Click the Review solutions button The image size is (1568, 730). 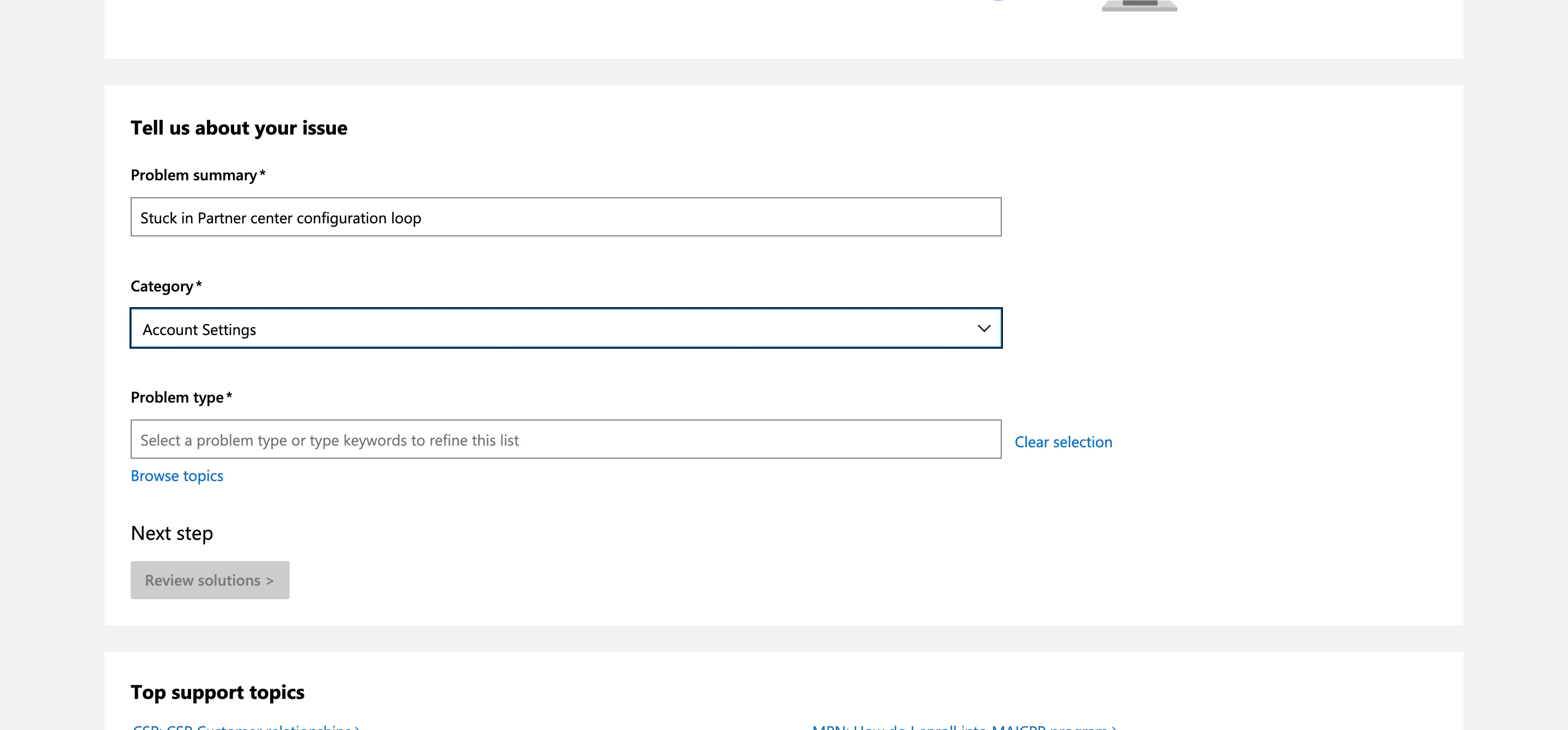tap(210, 580)
